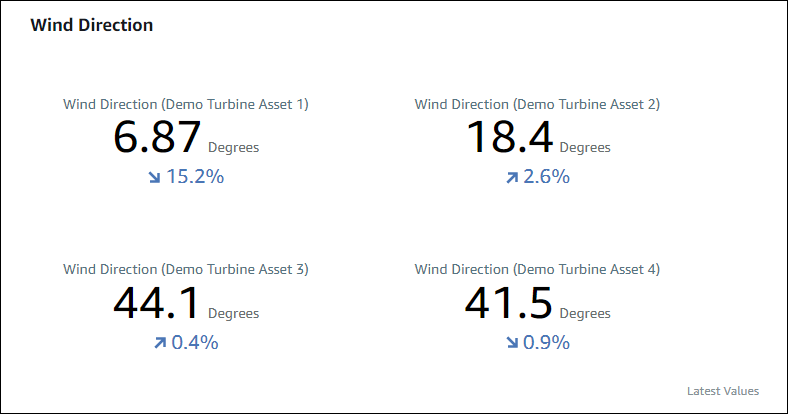
Task: Click the up-trend arrow for Turbine Asset 3
Action: coord(159,343)
